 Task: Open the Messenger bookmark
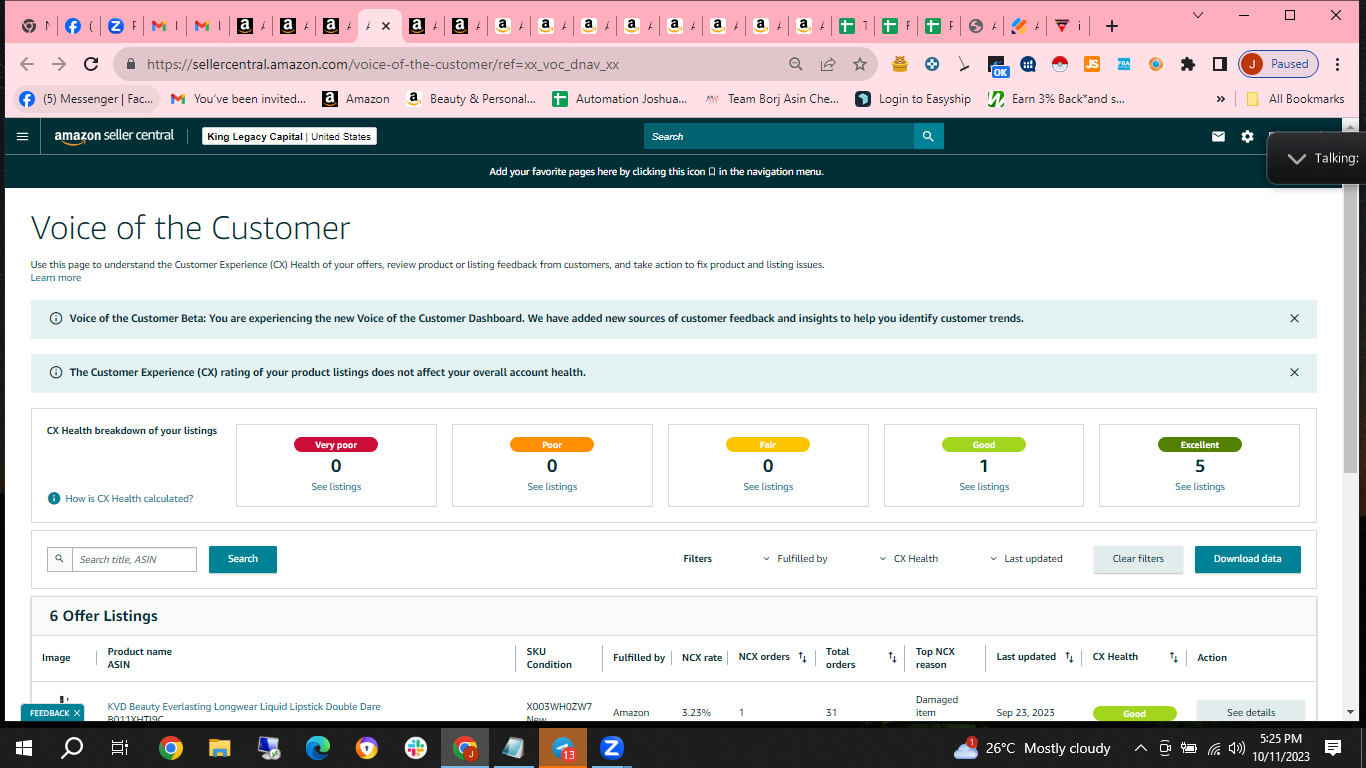click(x=87, y=99)
